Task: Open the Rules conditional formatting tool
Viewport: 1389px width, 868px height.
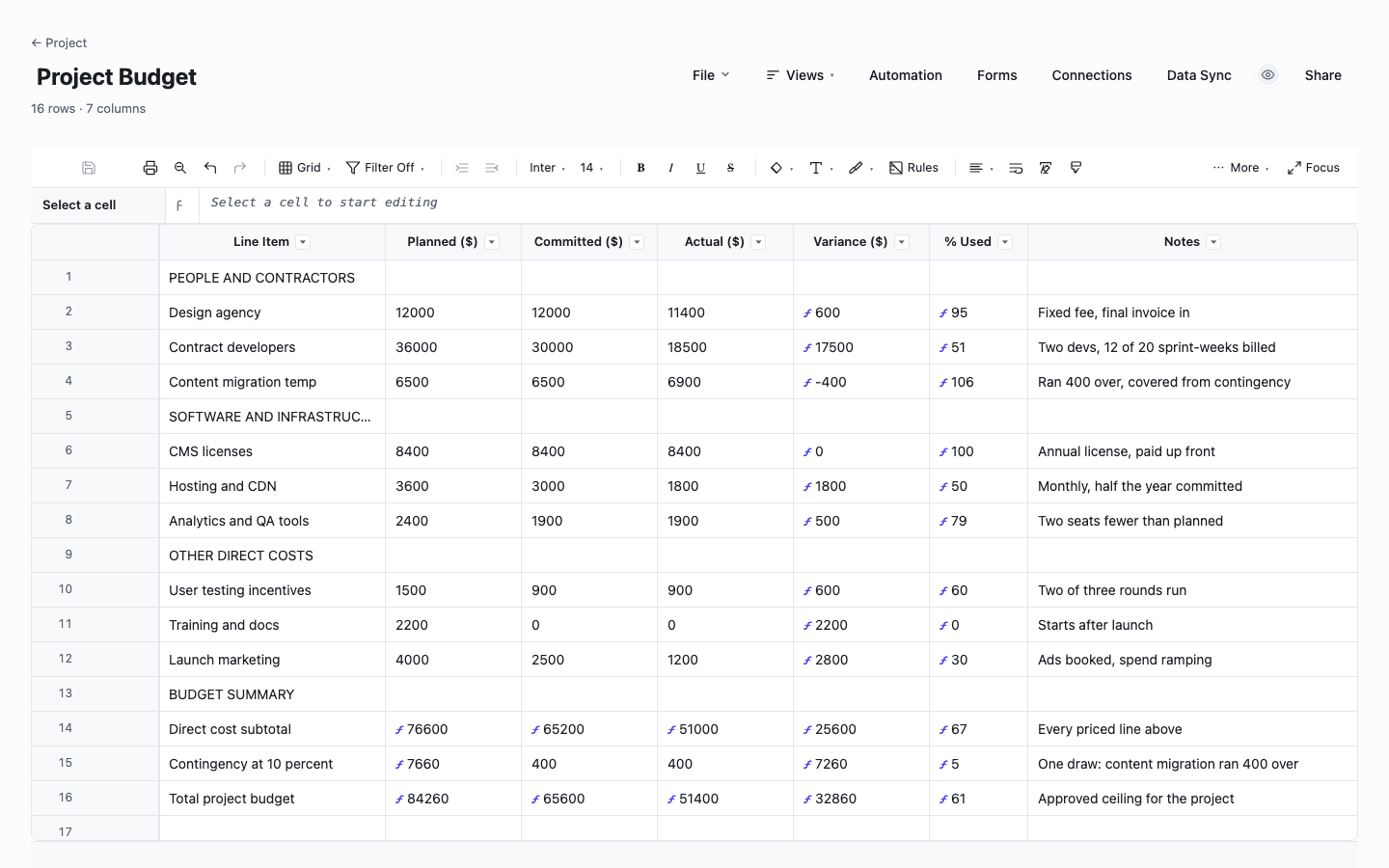Action: point(913,168)
